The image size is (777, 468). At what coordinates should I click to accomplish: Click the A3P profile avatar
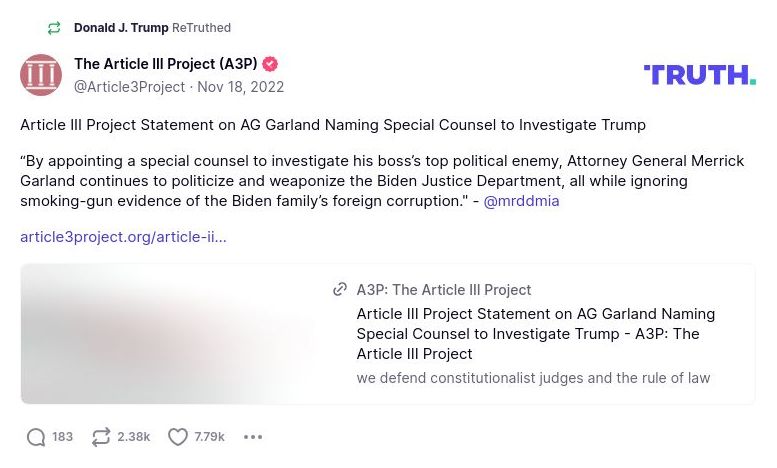pyautogui.click(x=41, y=75)
